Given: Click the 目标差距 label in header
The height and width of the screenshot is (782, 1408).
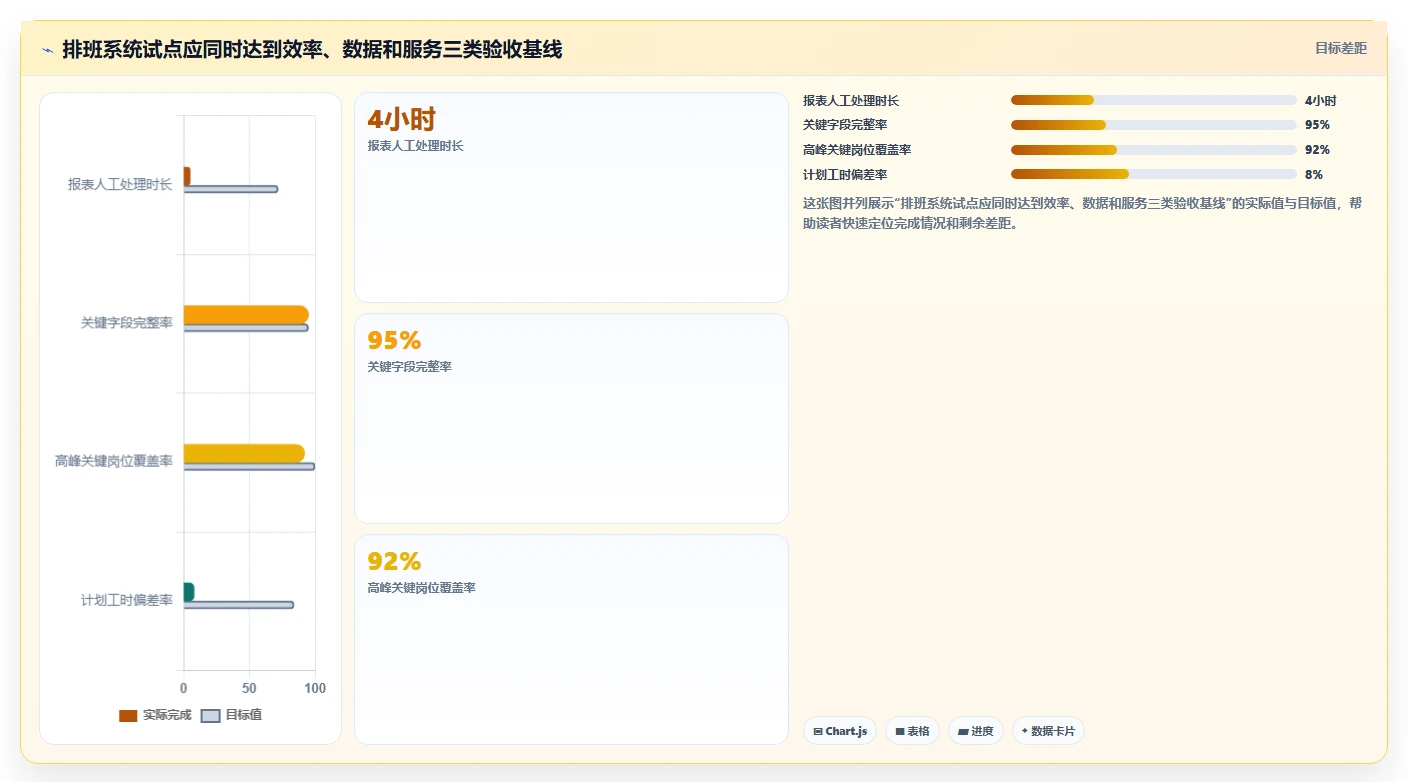Looking at the screenshot, I should point(1340,48).
